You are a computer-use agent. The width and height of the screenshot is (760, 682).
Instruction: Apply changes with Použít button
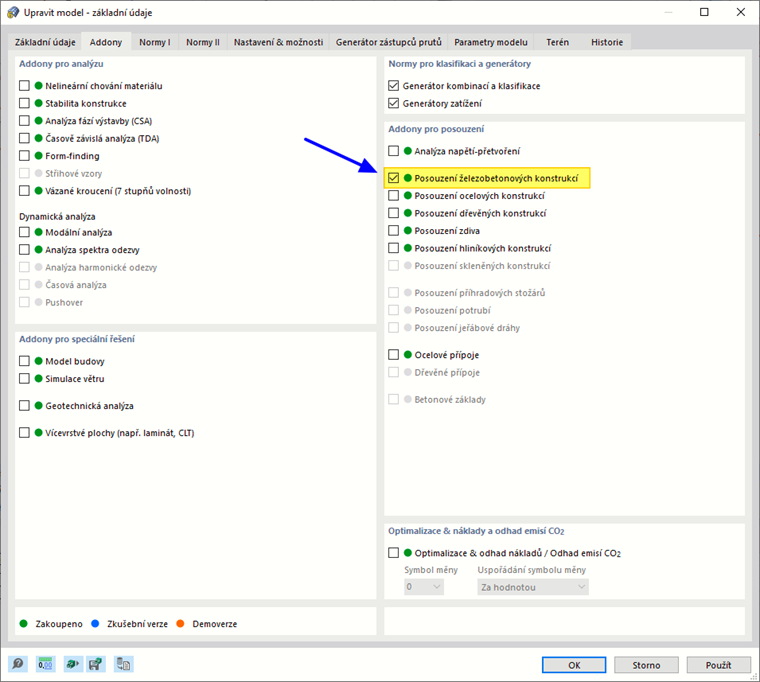point(718,665)
